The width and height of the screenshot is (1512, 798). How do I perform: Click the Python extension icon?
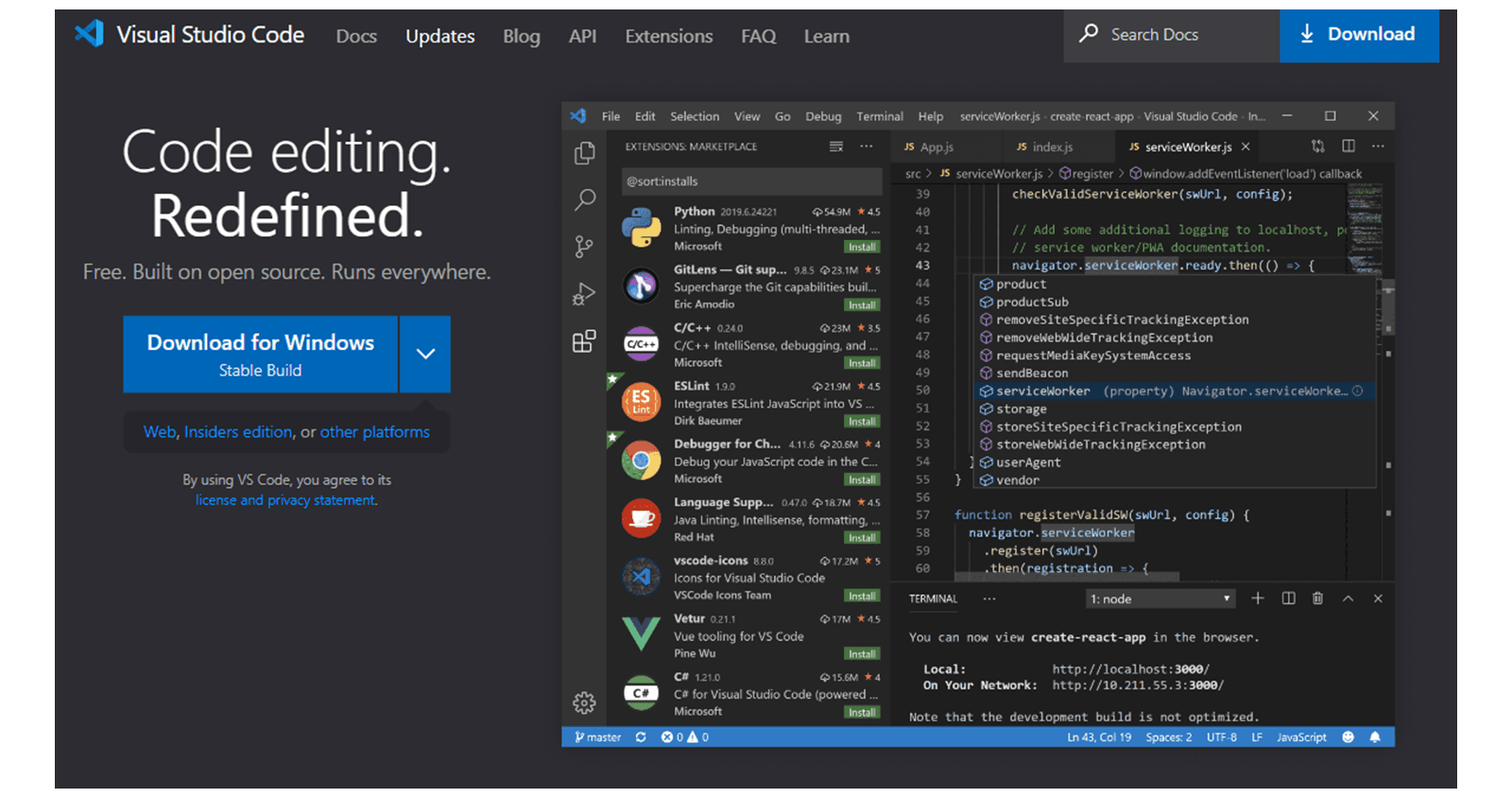tap(641, 228)
